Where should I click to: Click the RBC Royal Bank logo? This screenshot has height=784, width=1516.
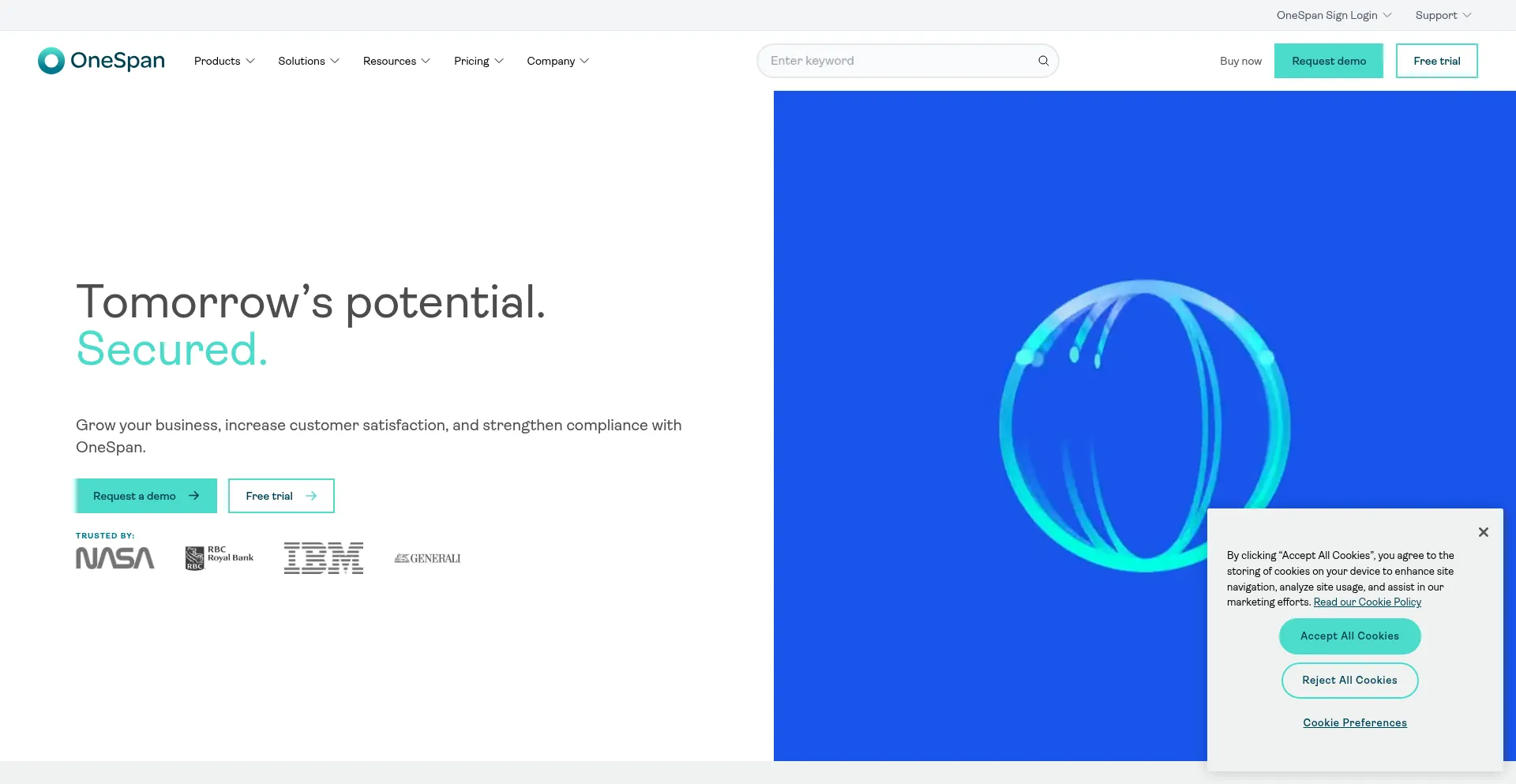coord(220,557)
